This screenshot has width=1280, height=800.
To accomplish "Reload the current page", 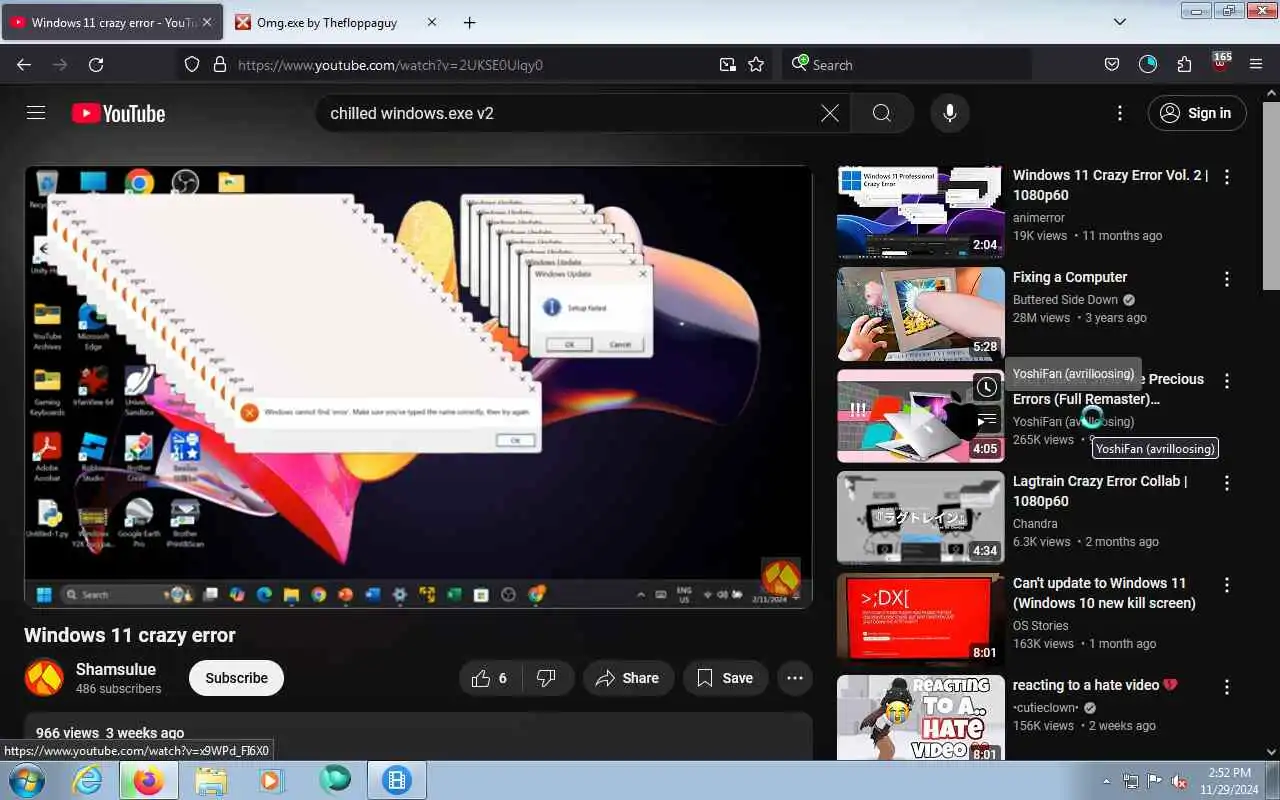I will coord(96,64).
